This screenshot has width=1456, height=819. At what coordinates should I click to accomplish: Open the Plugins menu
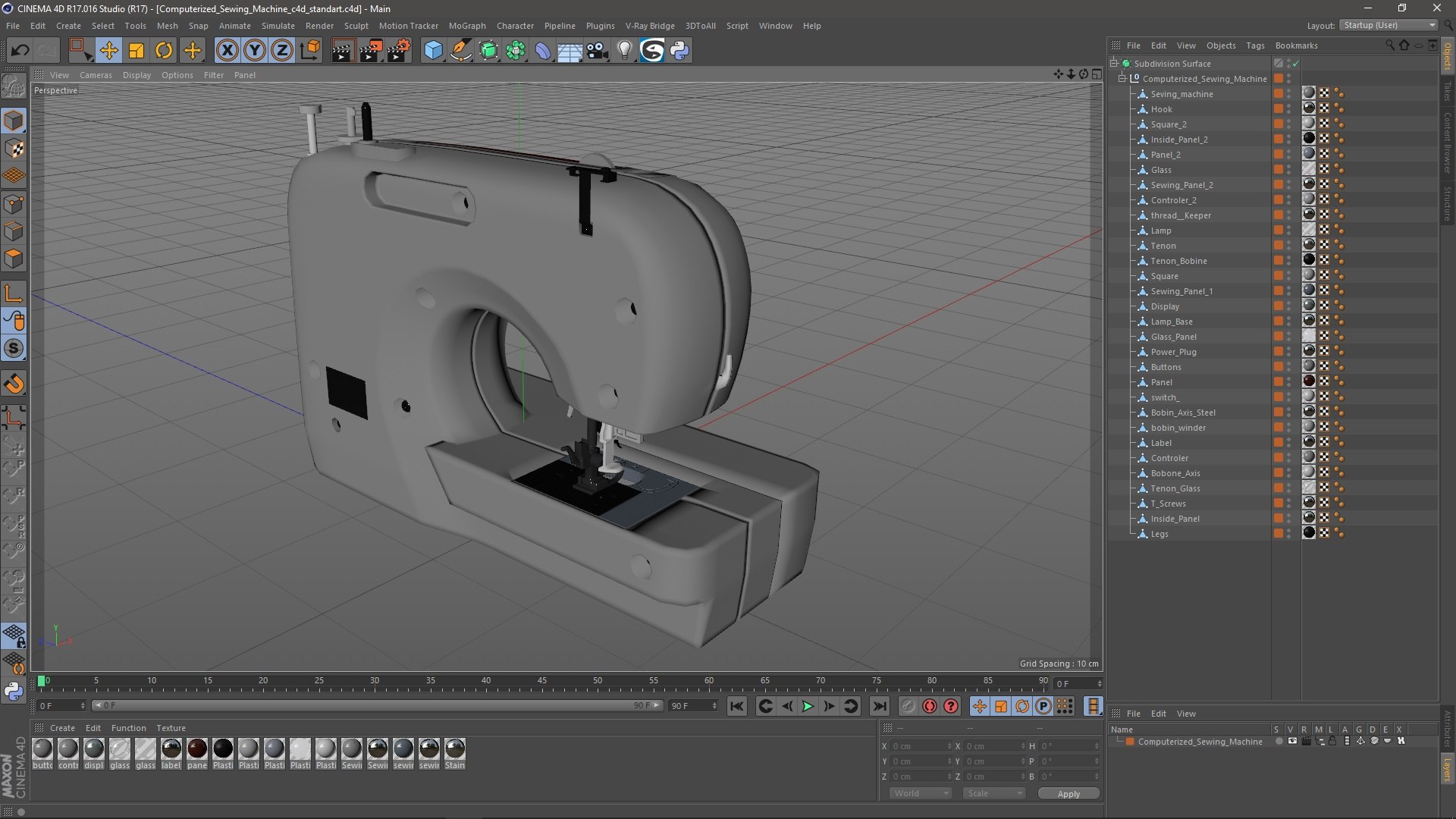pyautogui.click(x=600, y=26)
